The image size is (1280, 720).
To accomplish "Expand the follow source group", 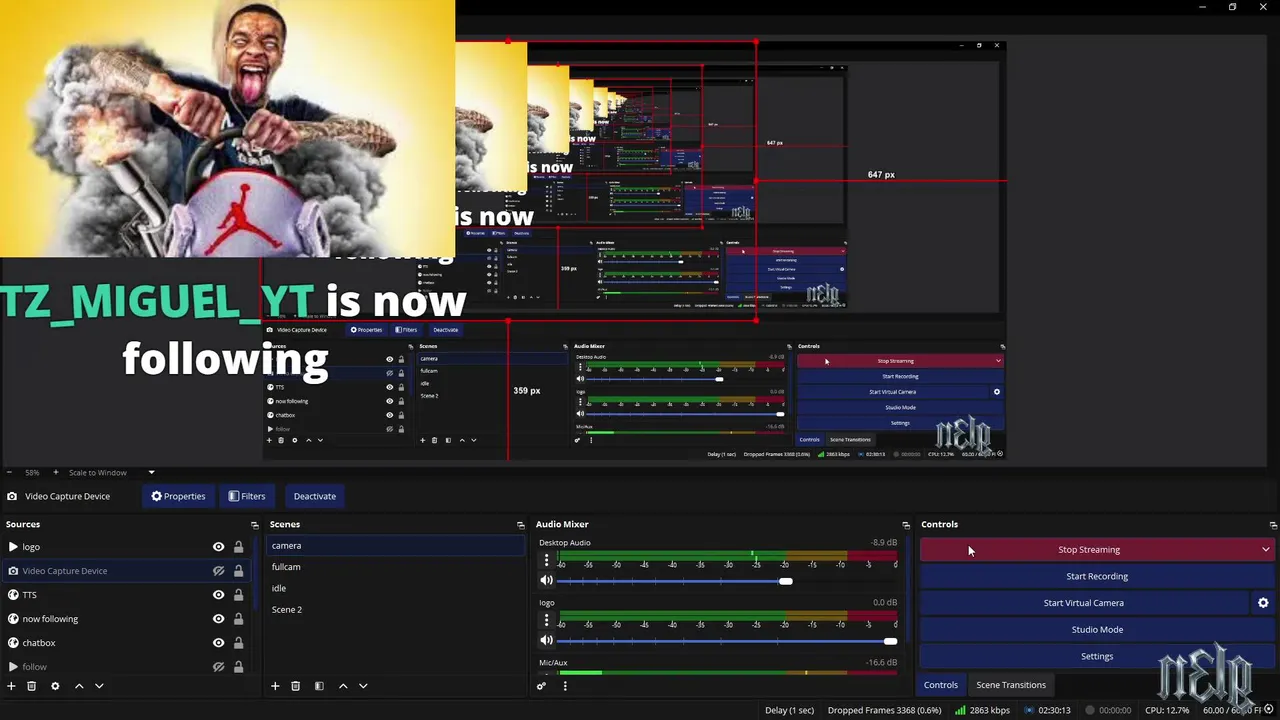I will (x=13, y=667).
